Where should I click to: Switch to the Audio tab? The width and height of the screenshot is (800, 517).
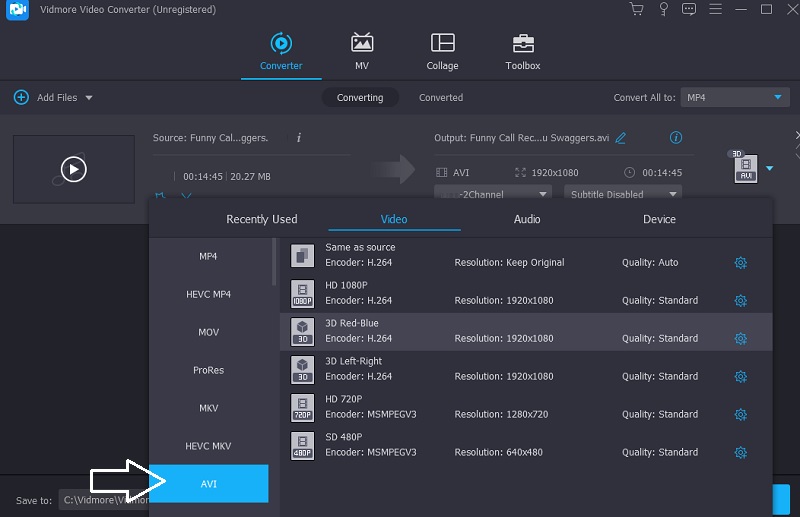(x=527, y=219)
